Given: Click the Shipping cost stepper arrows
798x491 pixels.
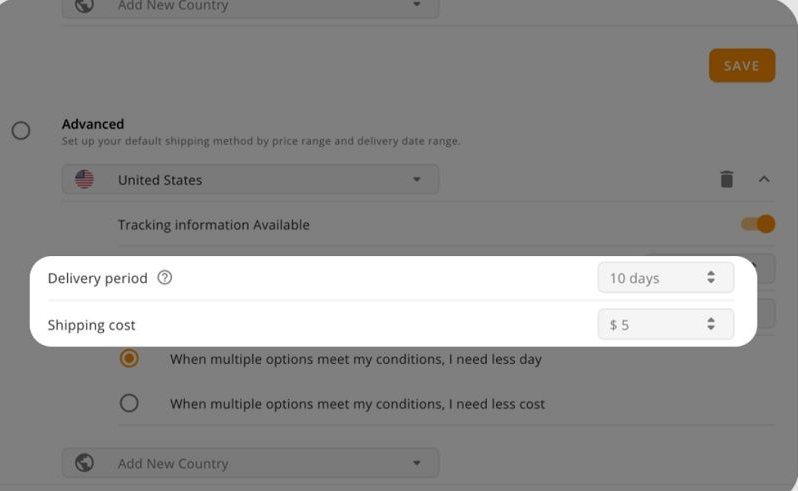Looking at the screenshot, I should pos(711,324).
